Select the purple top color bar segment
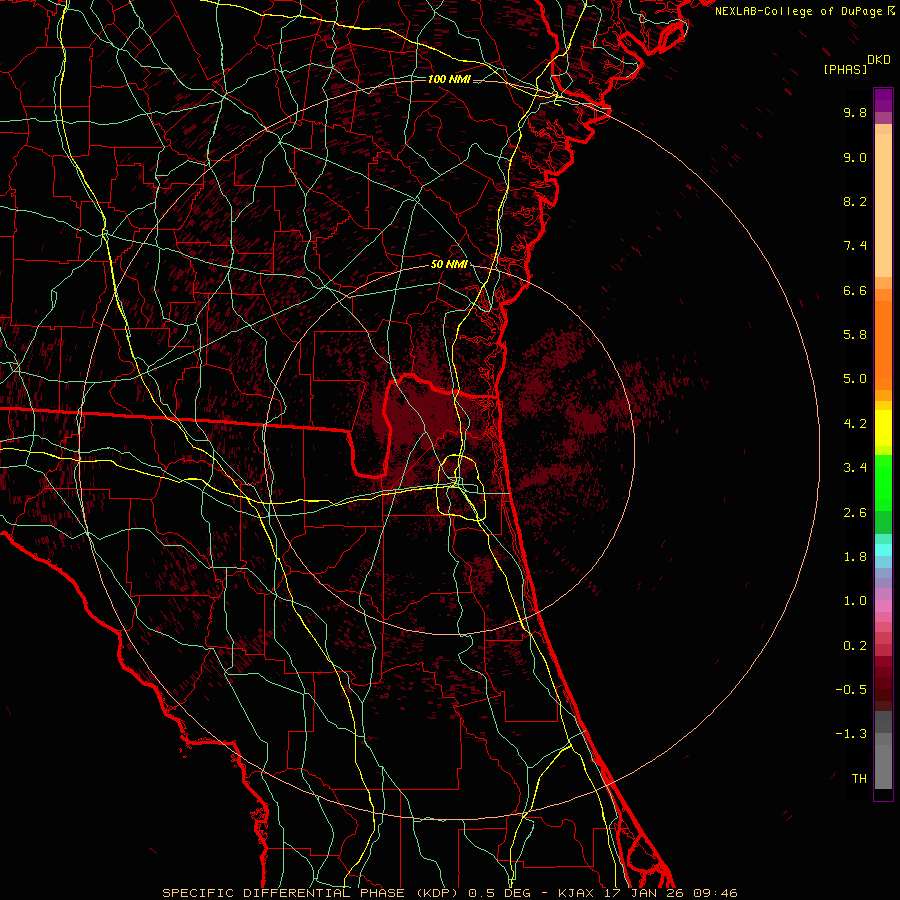The width and height of the screenshot is (900, 900). pyautogui.click(x=883, y=100)
